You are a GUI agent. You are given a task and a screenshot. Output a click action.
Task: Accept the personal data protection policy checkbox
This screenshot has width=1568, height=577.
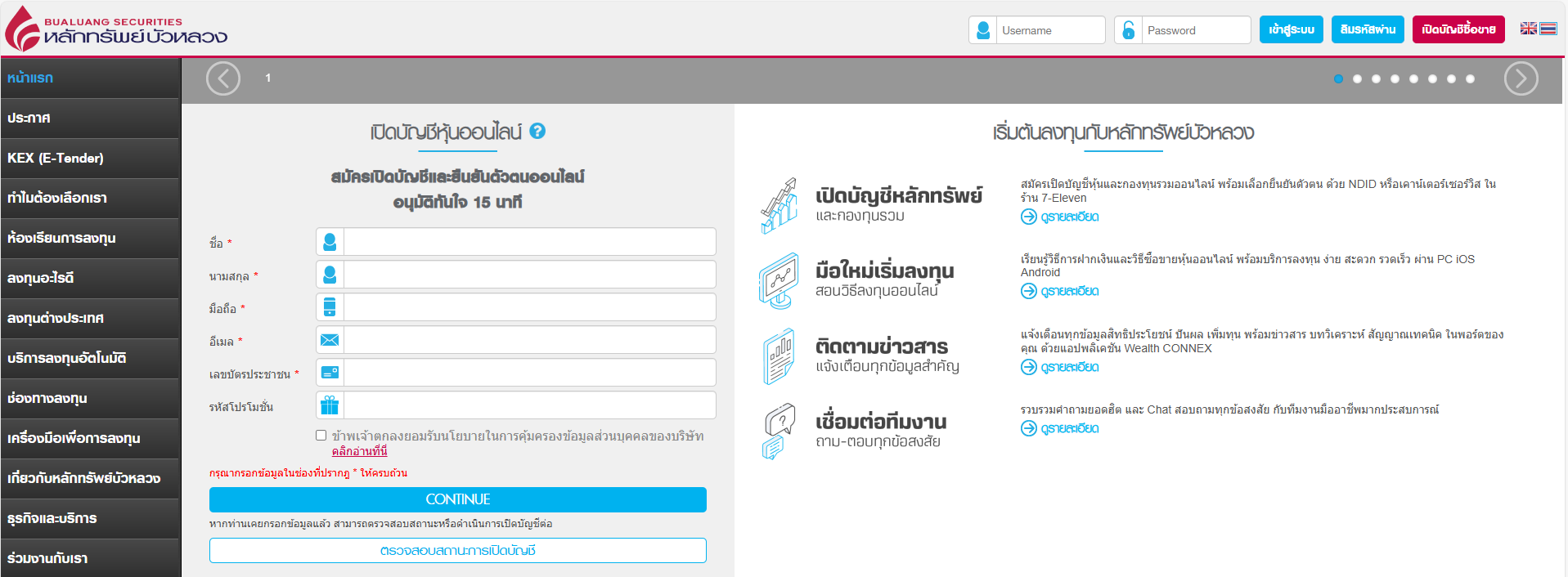[321, 436]
